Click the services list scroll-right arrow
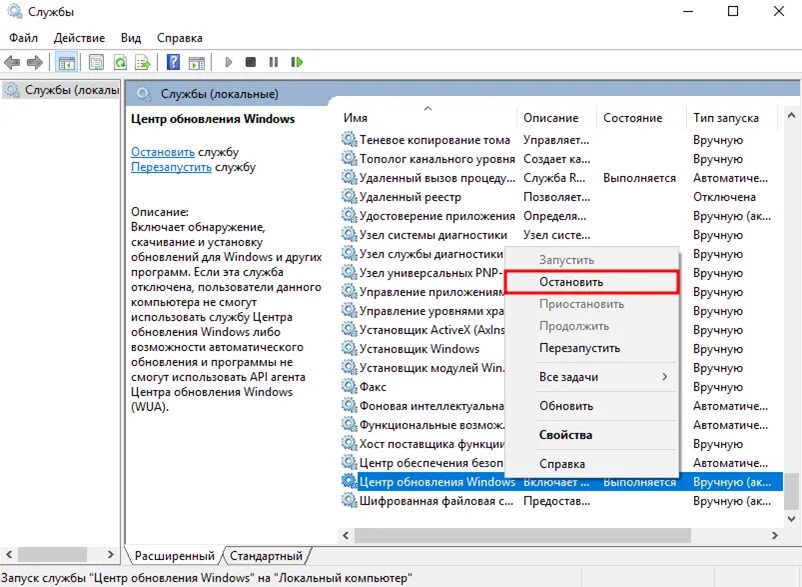 pos(775,535)
